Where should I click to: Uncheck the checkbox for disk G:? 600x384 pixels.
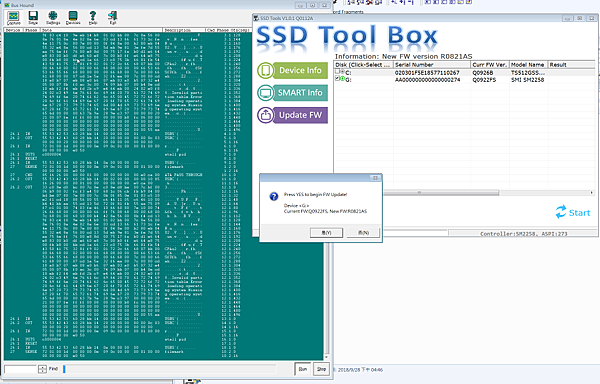pyautogui.click(x=338, y=78)
